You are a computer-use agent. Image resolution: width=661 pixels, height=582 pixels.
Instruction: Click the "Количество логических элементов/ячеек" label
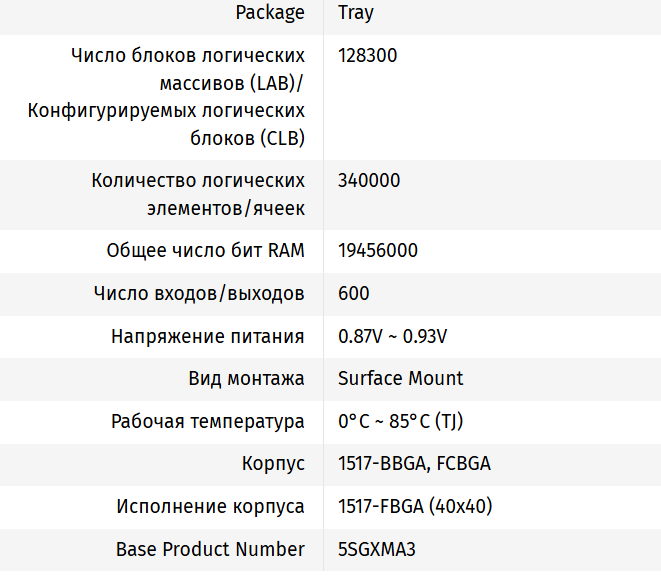[198, 194]
